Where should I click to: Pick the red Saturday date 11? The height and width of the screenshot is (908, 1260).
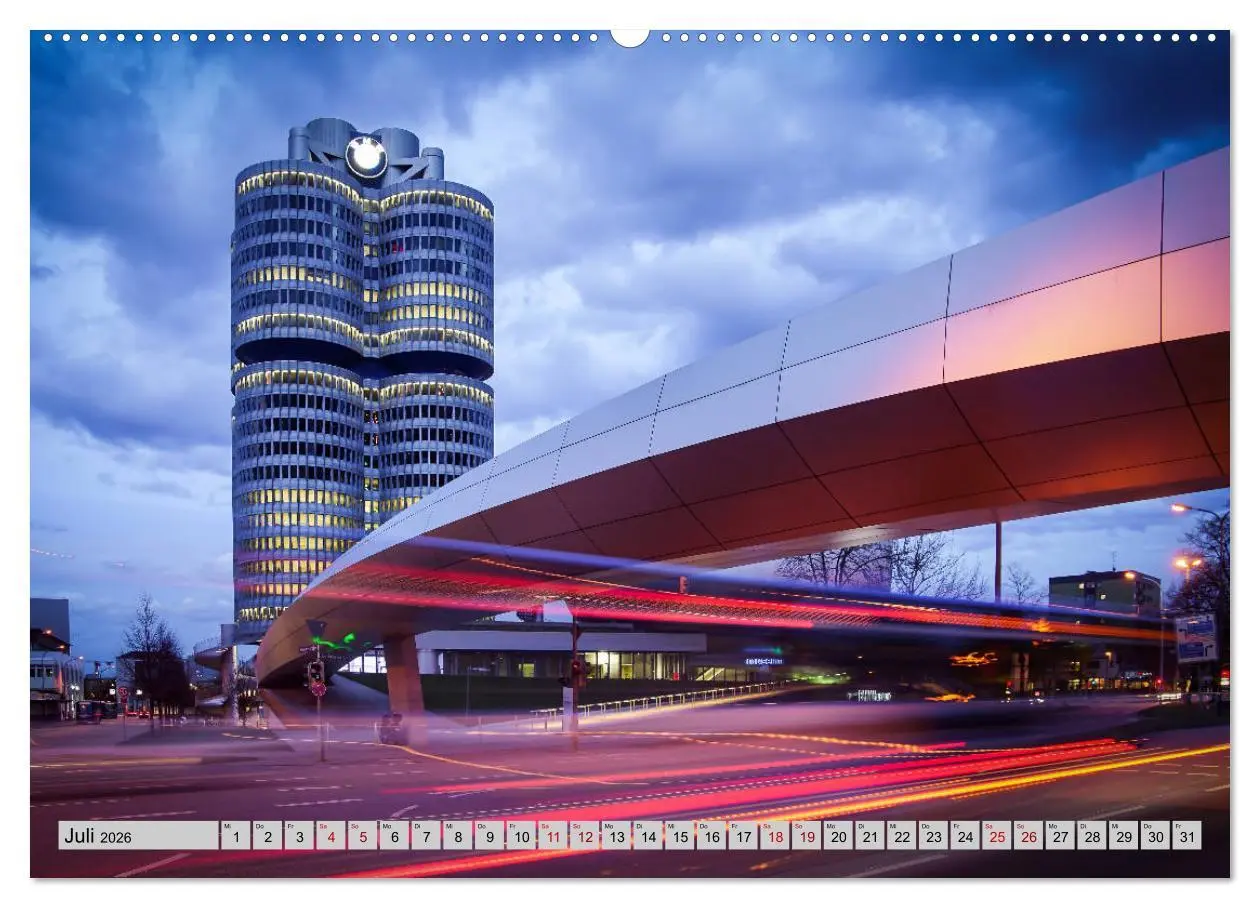tap(553, 836)
